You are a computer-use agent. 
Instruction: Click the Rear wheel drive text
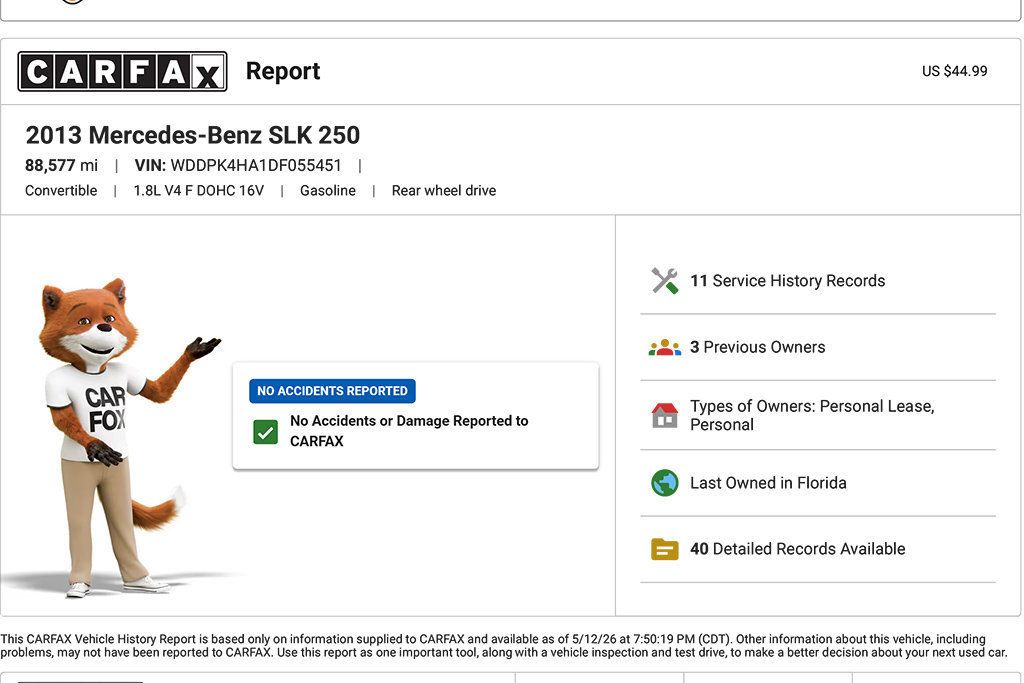(443, 191)
